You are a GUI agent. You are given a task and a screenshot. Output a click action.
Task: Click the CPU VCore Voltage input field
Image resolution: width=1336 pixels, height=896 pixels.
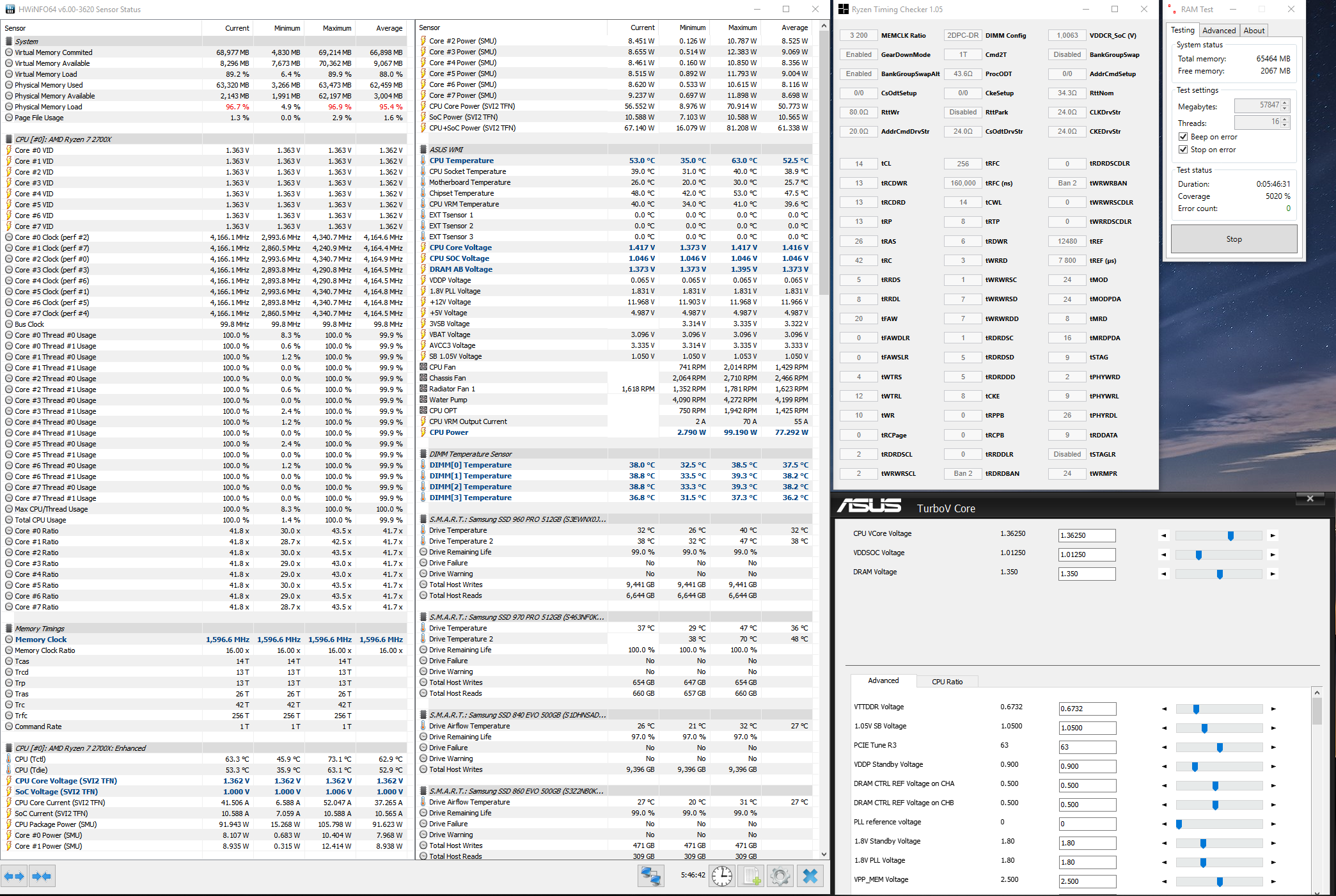click(1087, 535)
